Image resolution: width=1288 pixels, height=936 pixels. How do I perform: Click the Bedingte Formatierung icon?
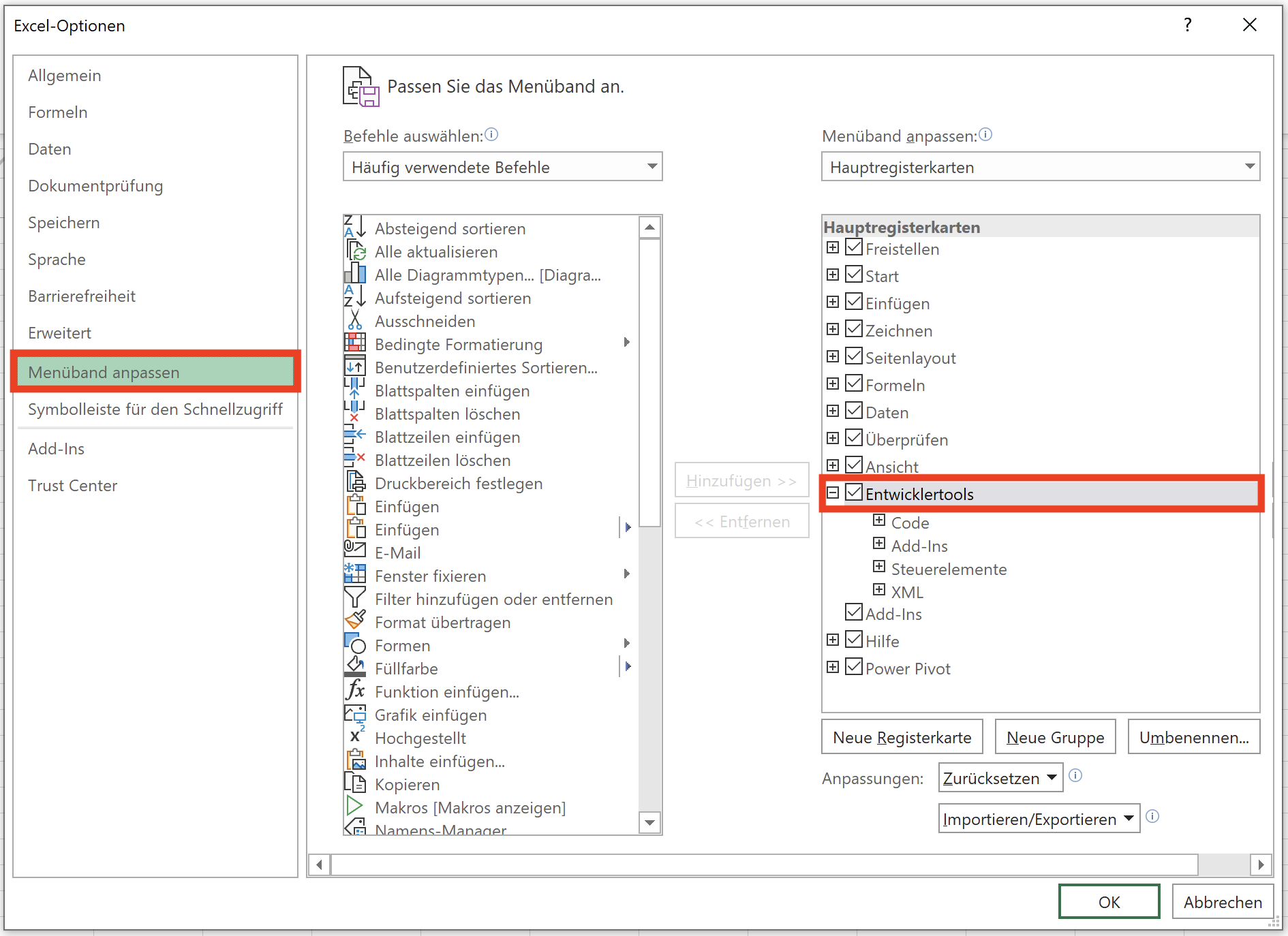(x=355, y=344)
